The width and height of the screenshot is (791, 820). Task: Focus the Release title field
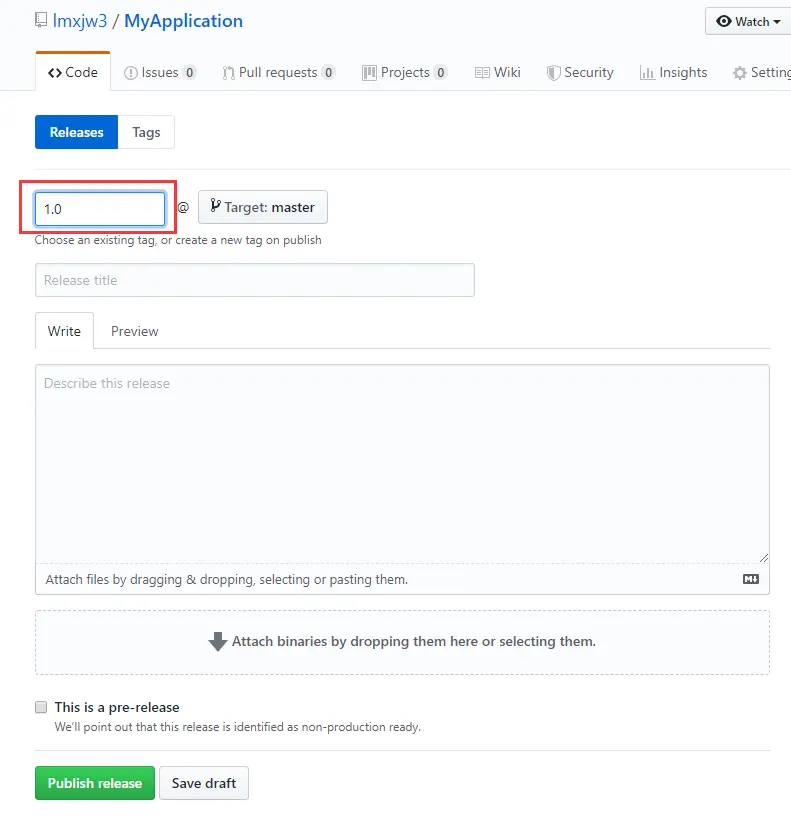tap(255, 280)
